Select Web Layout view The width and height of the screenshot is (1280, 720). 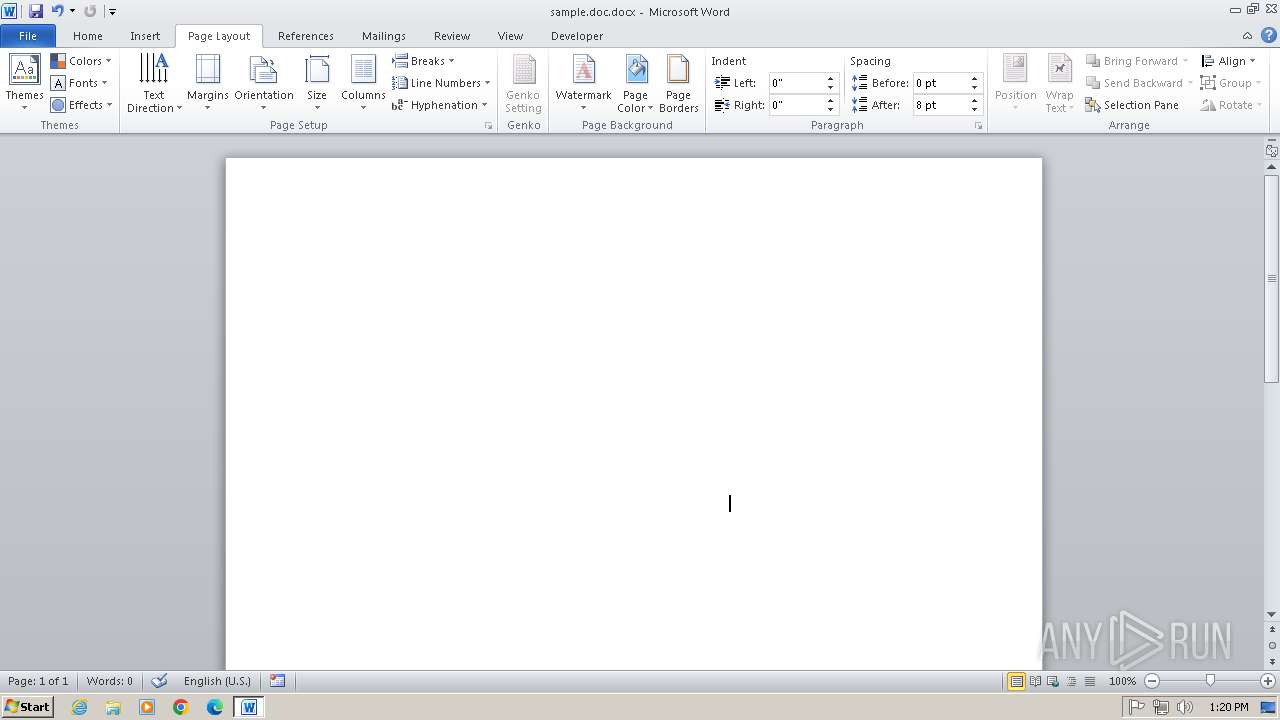[x=1052, y=681]
